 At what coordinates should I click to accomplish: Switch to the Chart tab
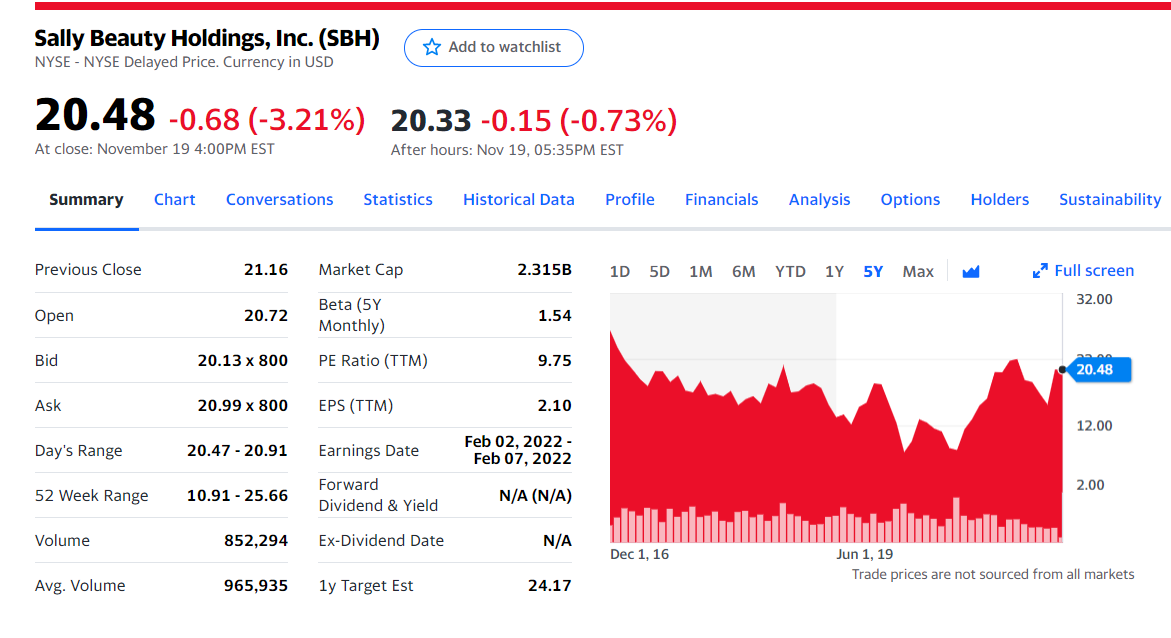[x=175, y=199]
